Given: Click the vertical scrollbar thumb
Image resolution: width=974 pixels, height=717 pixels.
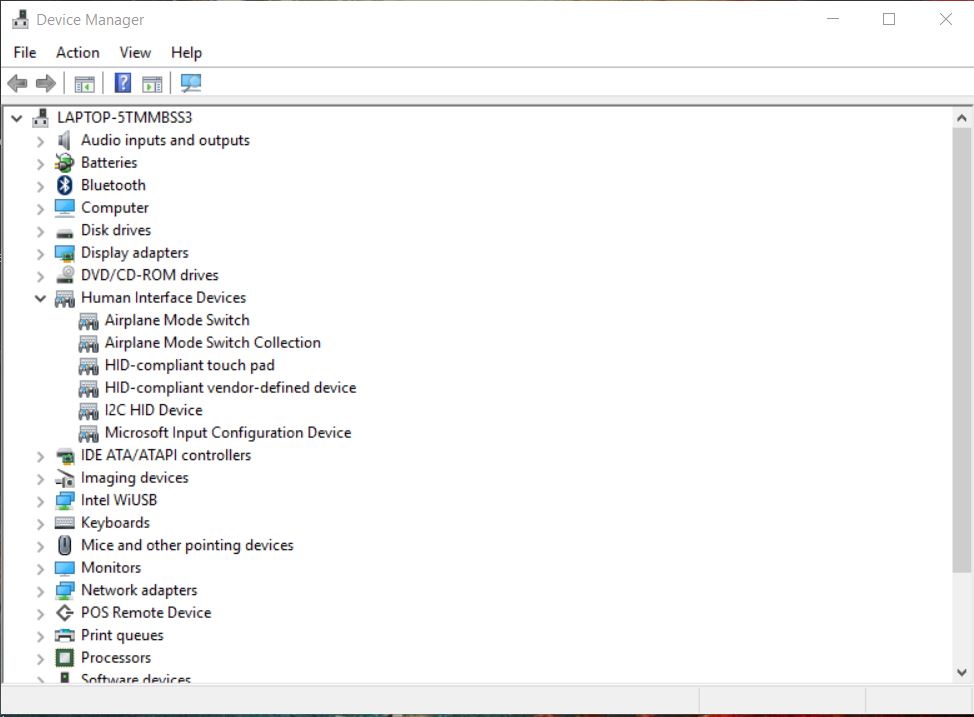Looking at the screenshot, I should click(962, 350).
